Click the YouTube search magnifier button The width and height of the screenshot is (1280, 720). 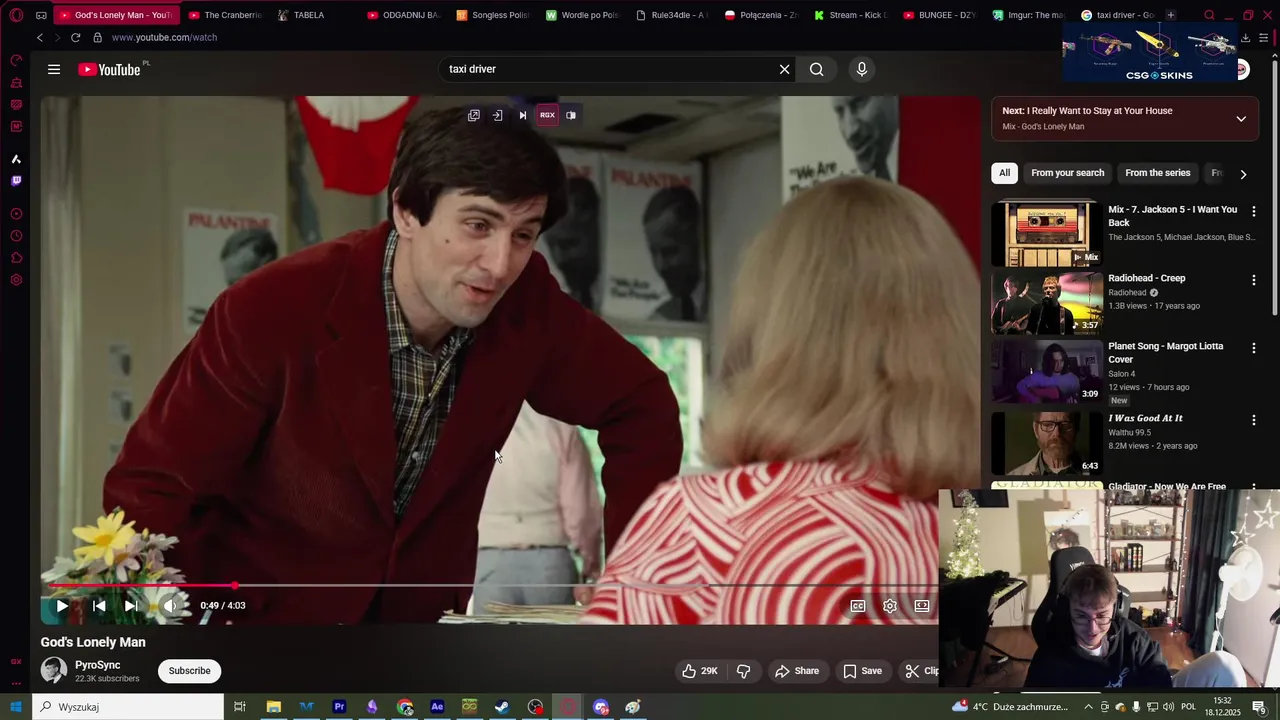point(817,69)
